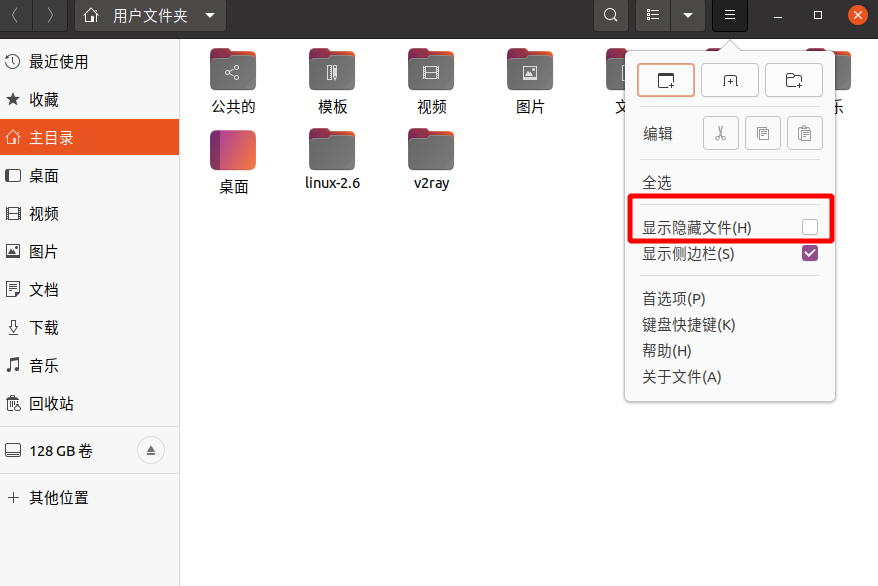The image size is (878, 586).
Task: Select 最近使用 in sidebar
Action: coord(90,62)
